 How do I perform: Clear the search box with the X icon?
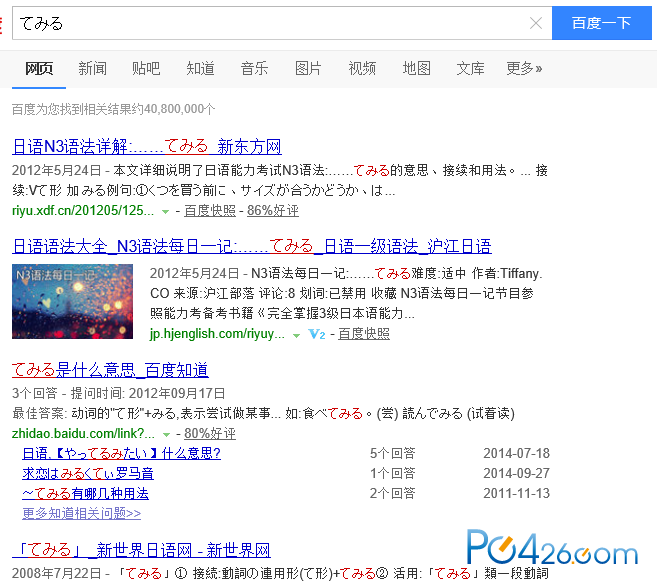[536, 23]
